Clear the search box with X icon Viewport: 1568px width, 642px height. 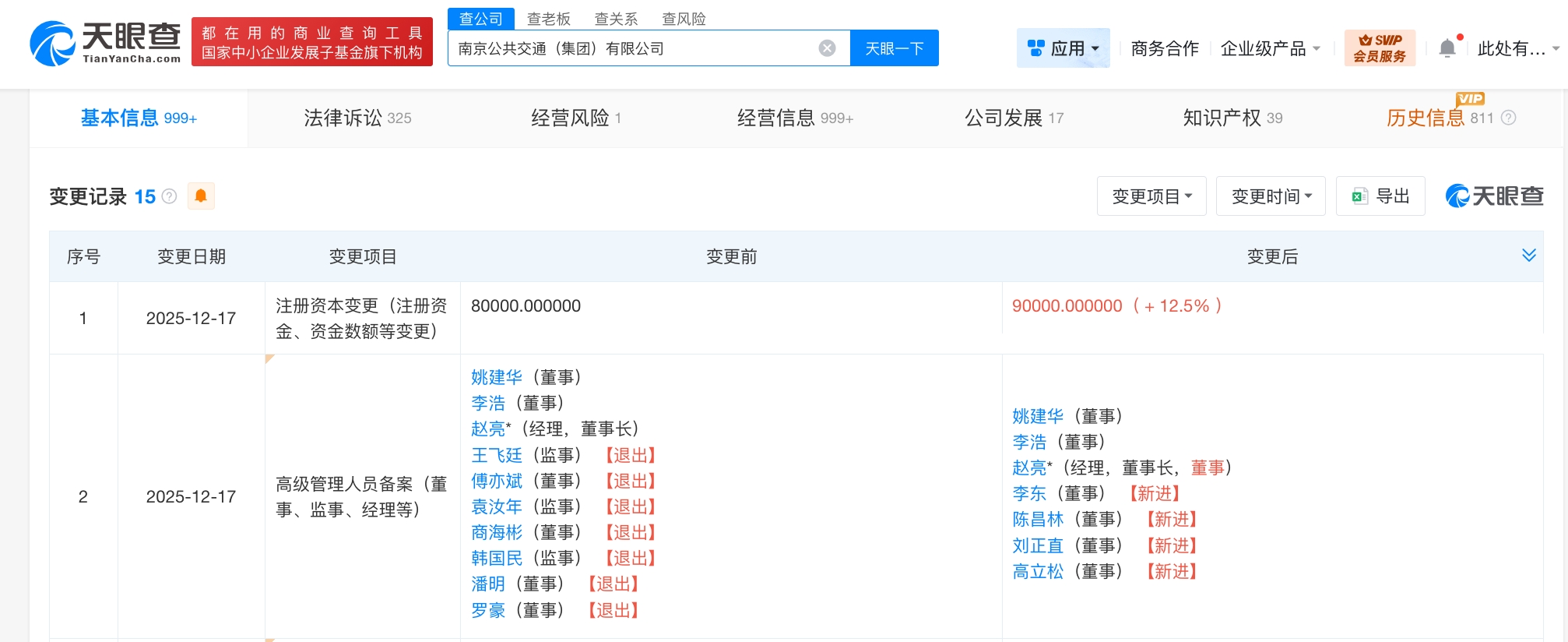pos(827,48)
